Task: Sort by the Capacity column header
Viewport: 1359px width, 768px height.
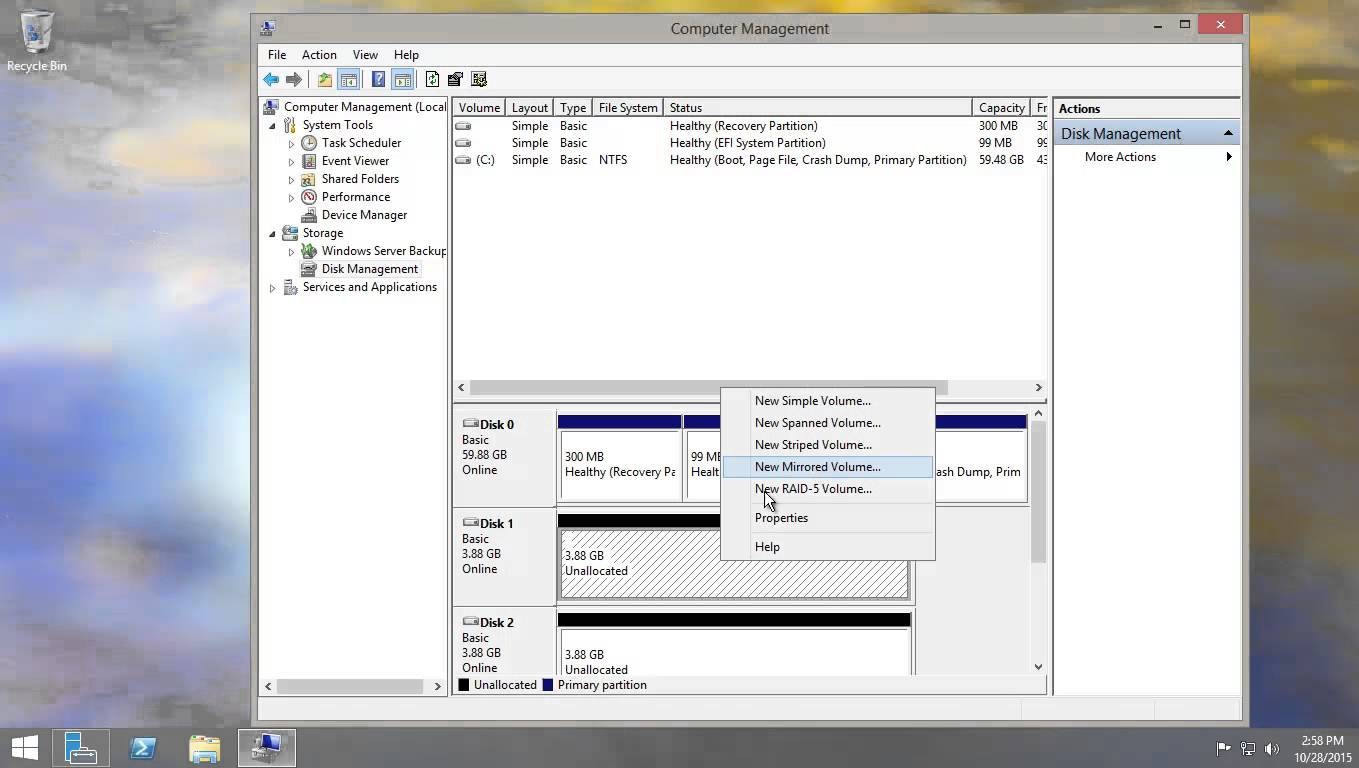Action: tap(1001, 108)
